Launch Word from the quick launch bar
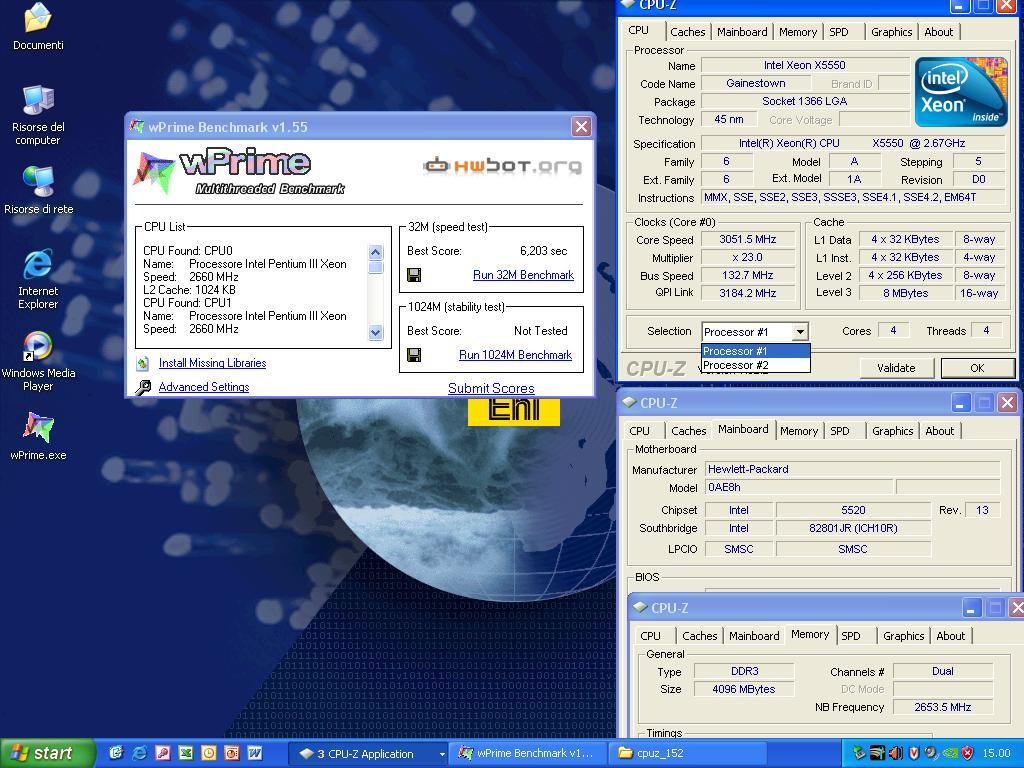This screenshot has width=1024, height=768. (255, 753)
